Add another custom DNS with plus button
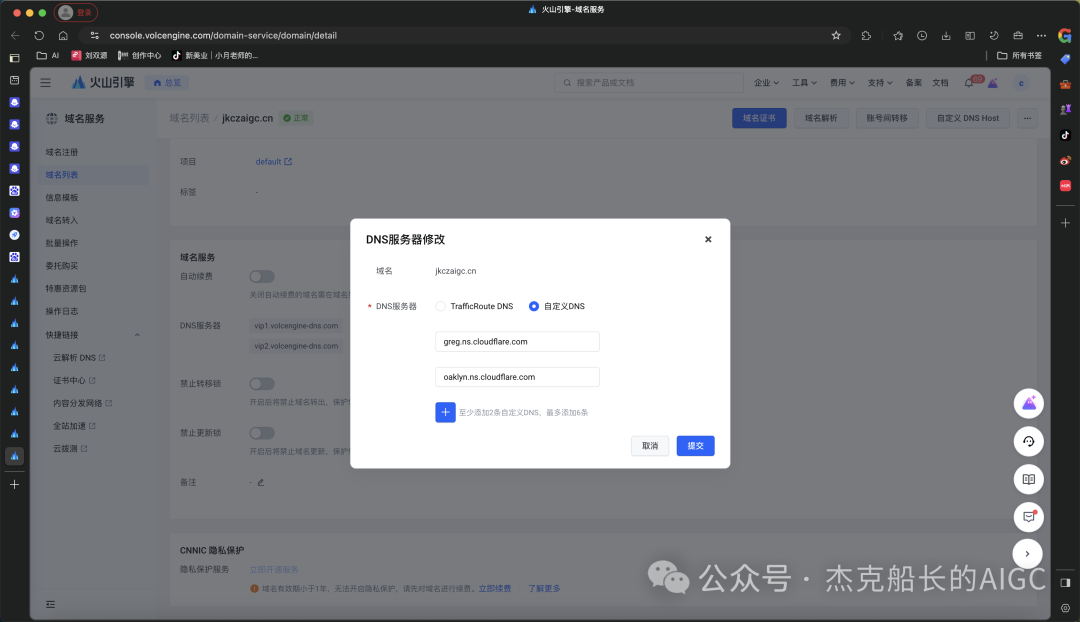Screen dimensions: 1080x622 (445, 413)
